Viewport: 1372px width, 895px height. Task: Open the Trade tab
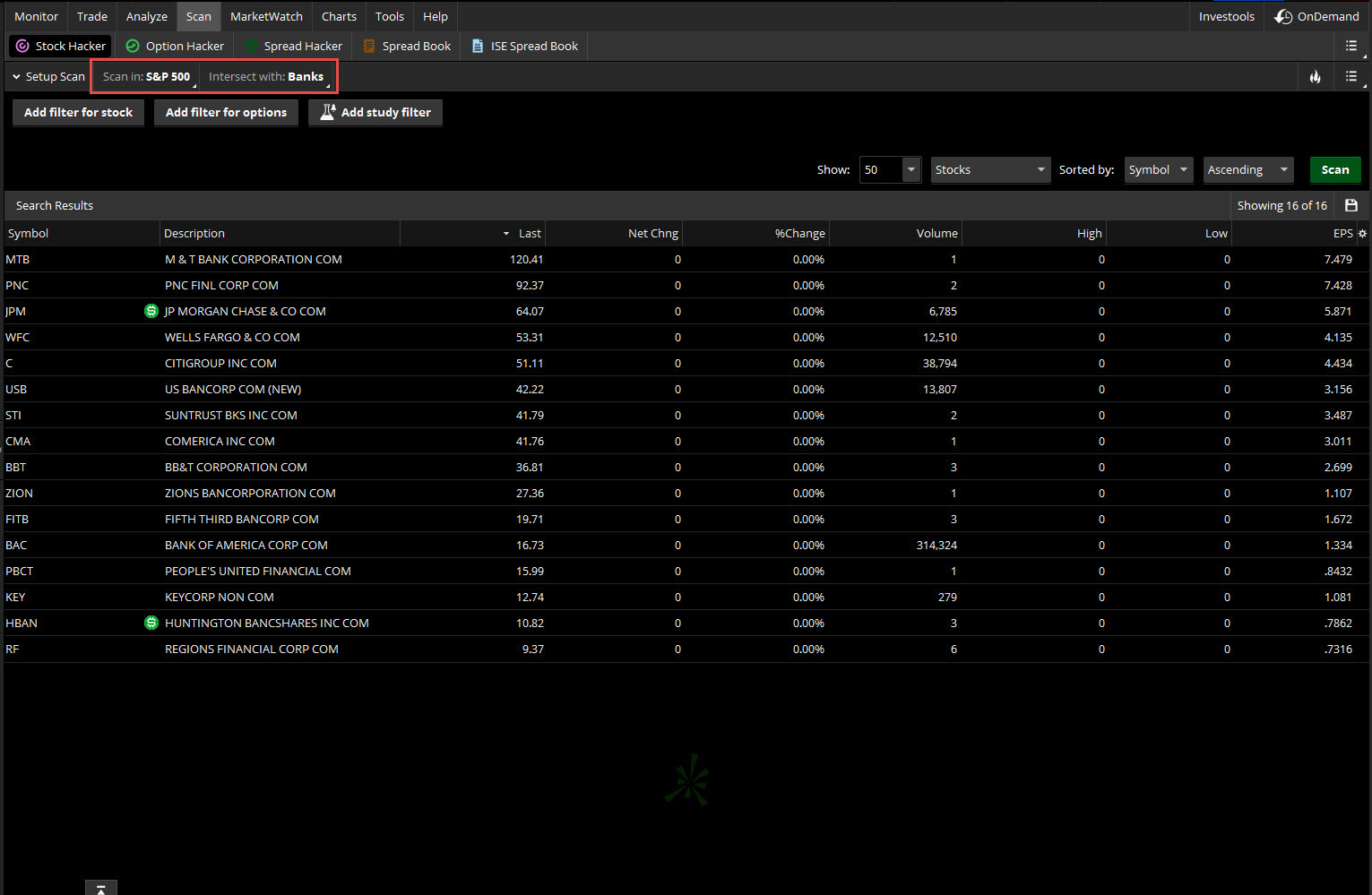[x=92, y=16]
